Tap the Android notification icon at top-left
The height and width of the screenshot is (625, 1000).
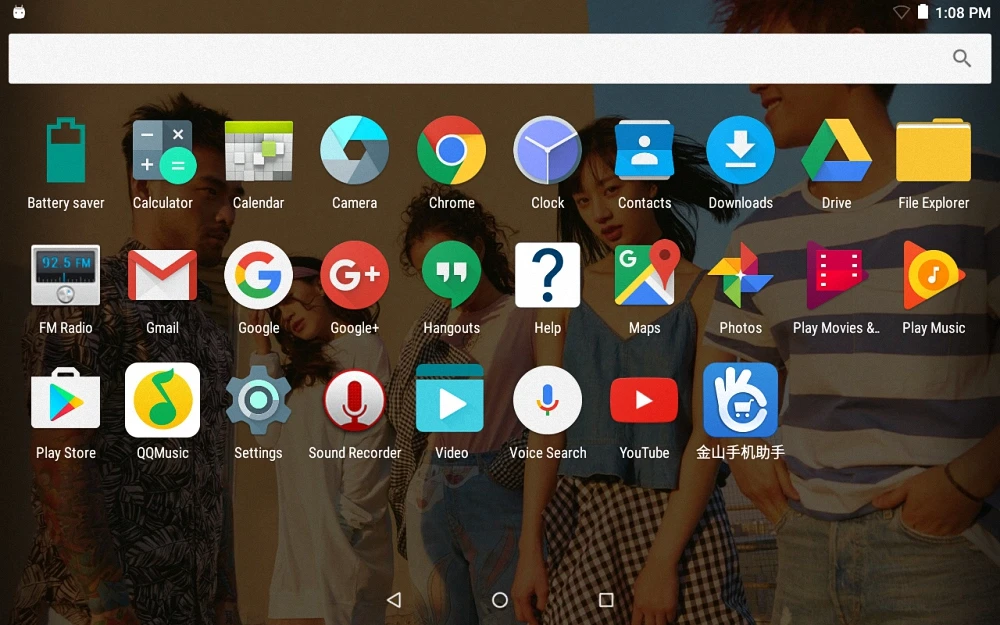click(x=19, y=11)
